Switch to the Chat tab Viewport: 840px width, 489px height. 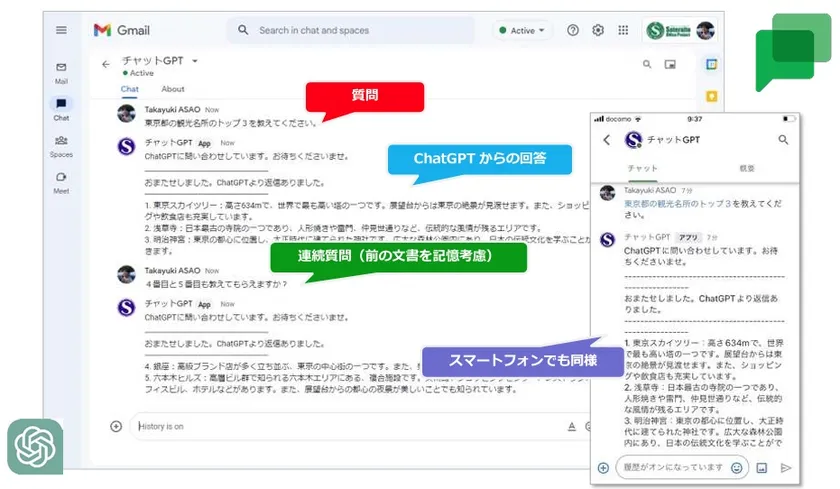coord(129,89)
